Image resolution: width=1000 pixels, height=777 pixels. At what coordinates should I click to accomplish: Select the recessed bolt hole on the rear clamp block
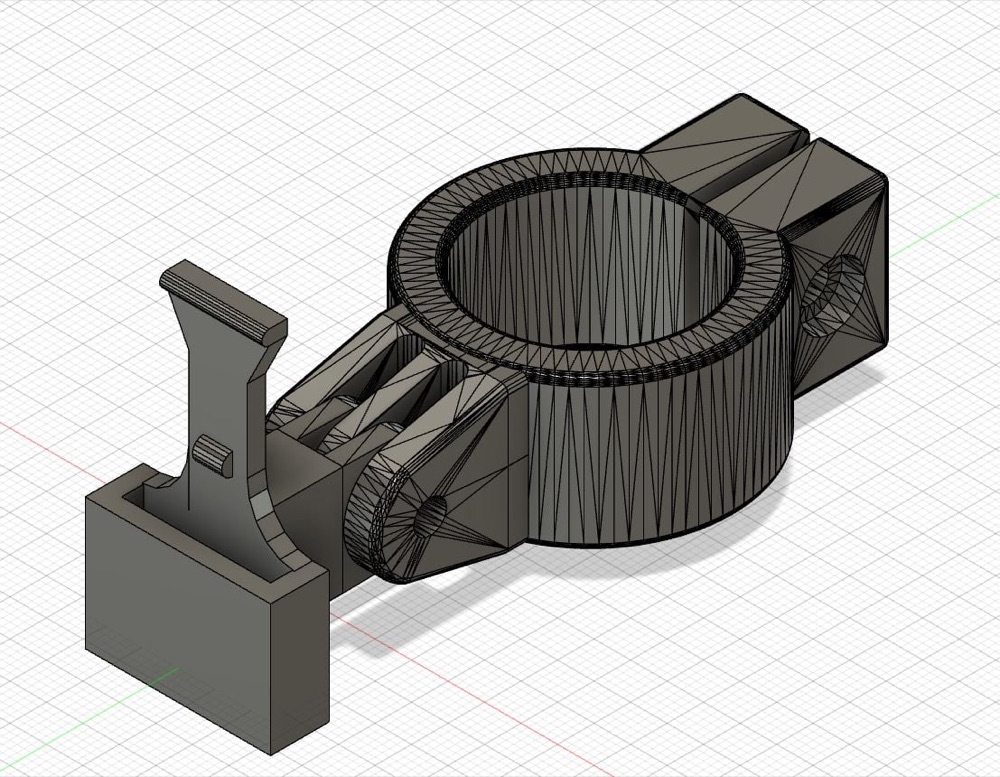(832, 295)
